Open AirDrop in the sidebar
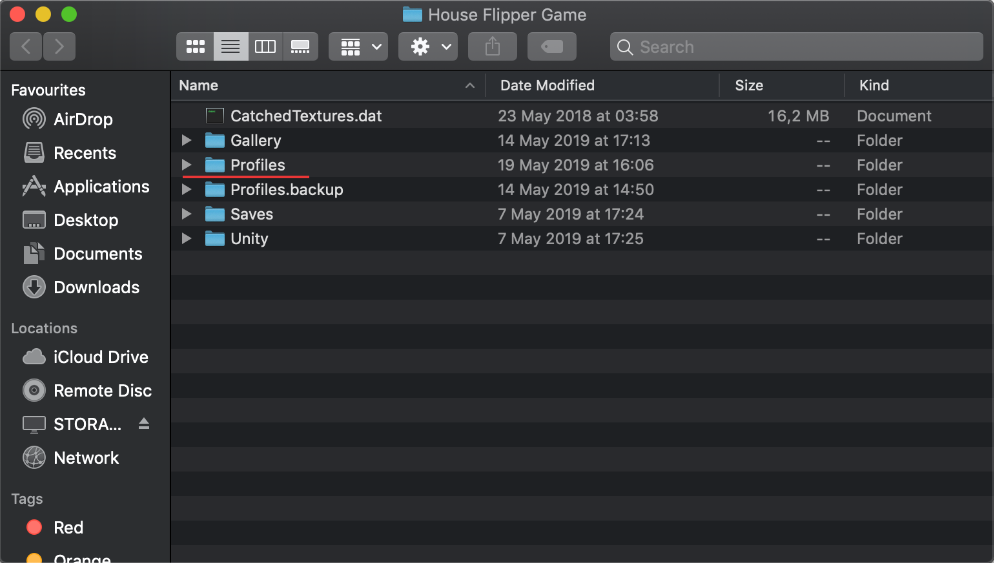 [x=83, y=119]
